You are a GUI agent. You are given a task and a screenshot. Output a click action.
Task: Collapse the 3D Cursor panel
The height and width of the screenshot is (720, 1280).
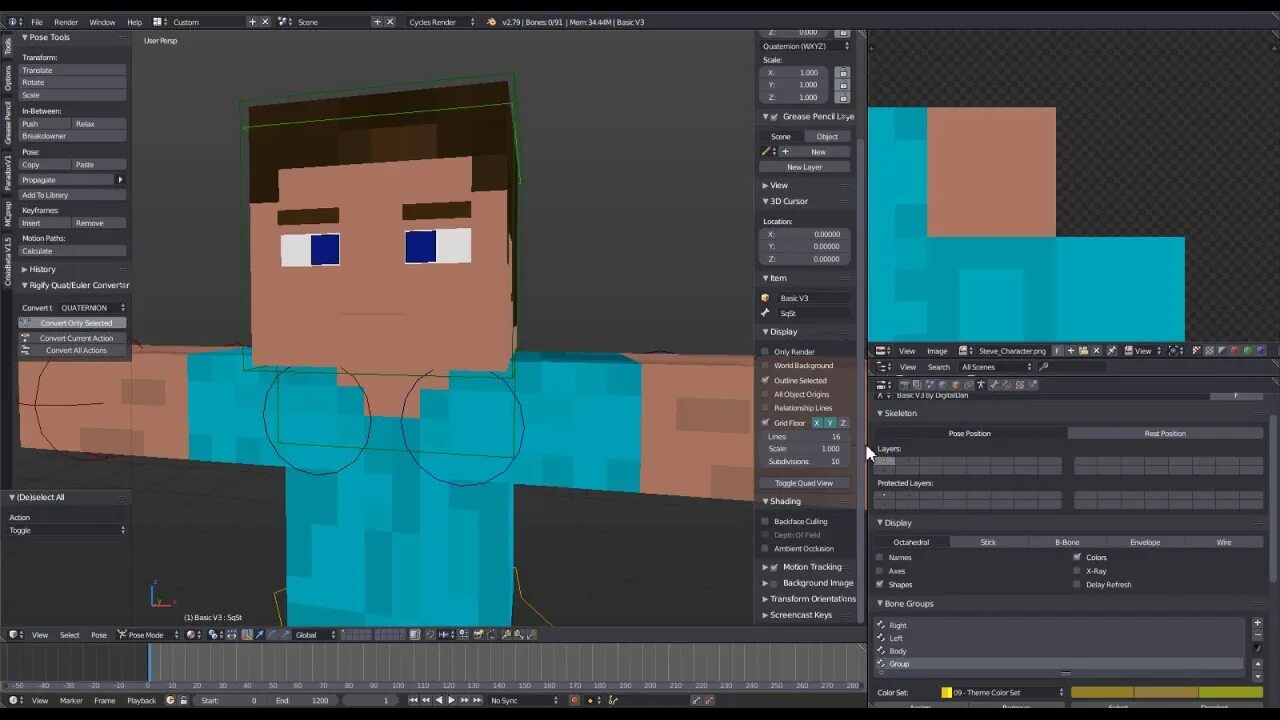(x=765, y=201)
